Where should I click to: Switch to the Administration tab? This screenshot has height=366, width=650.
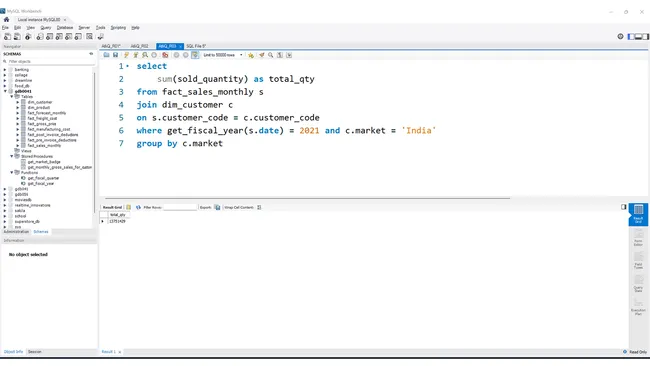pyautogui.click(x=16, y=232)
